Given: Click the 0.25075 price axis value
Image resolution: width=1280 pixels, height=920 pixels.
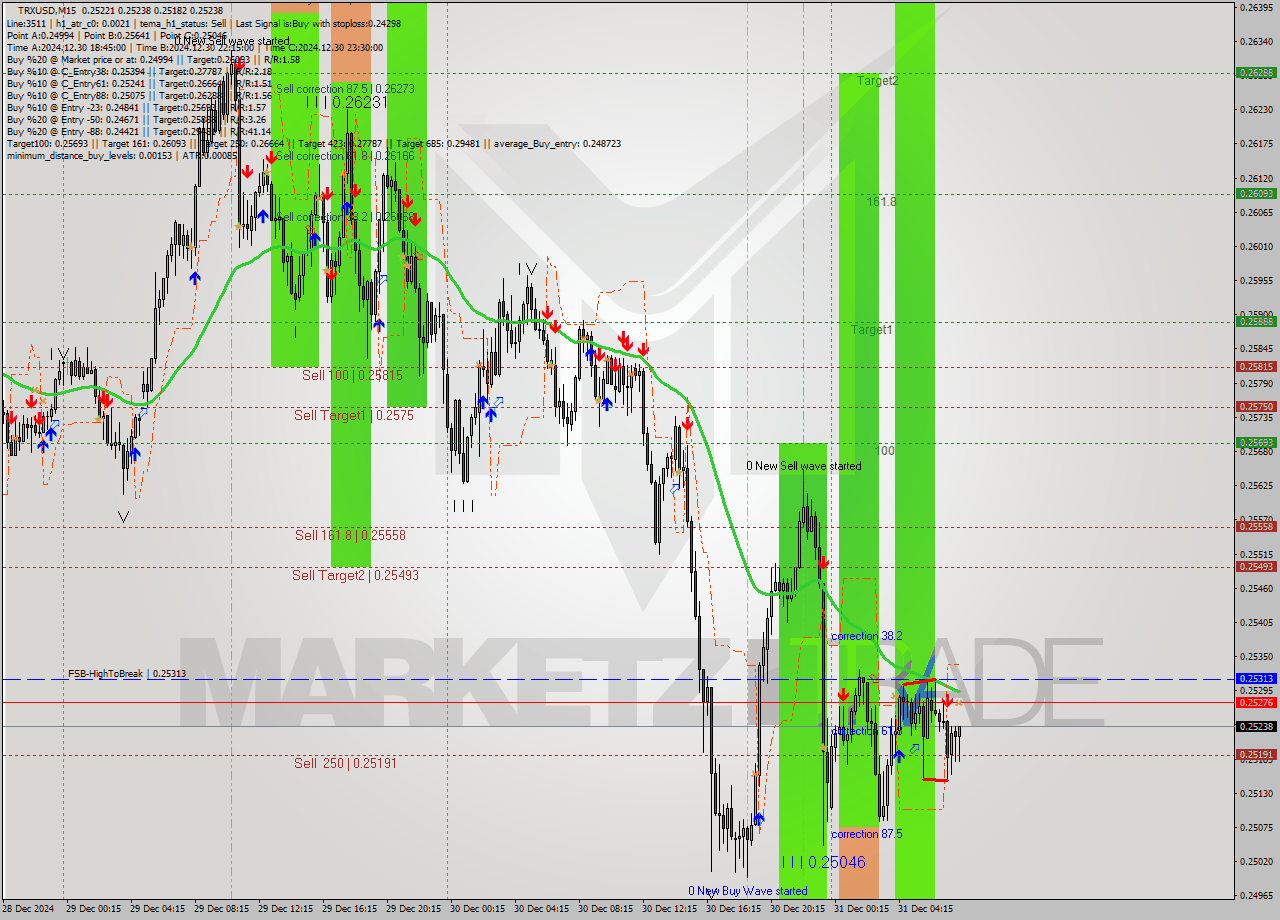Looking at the screenshot, I should (1256, 828).
